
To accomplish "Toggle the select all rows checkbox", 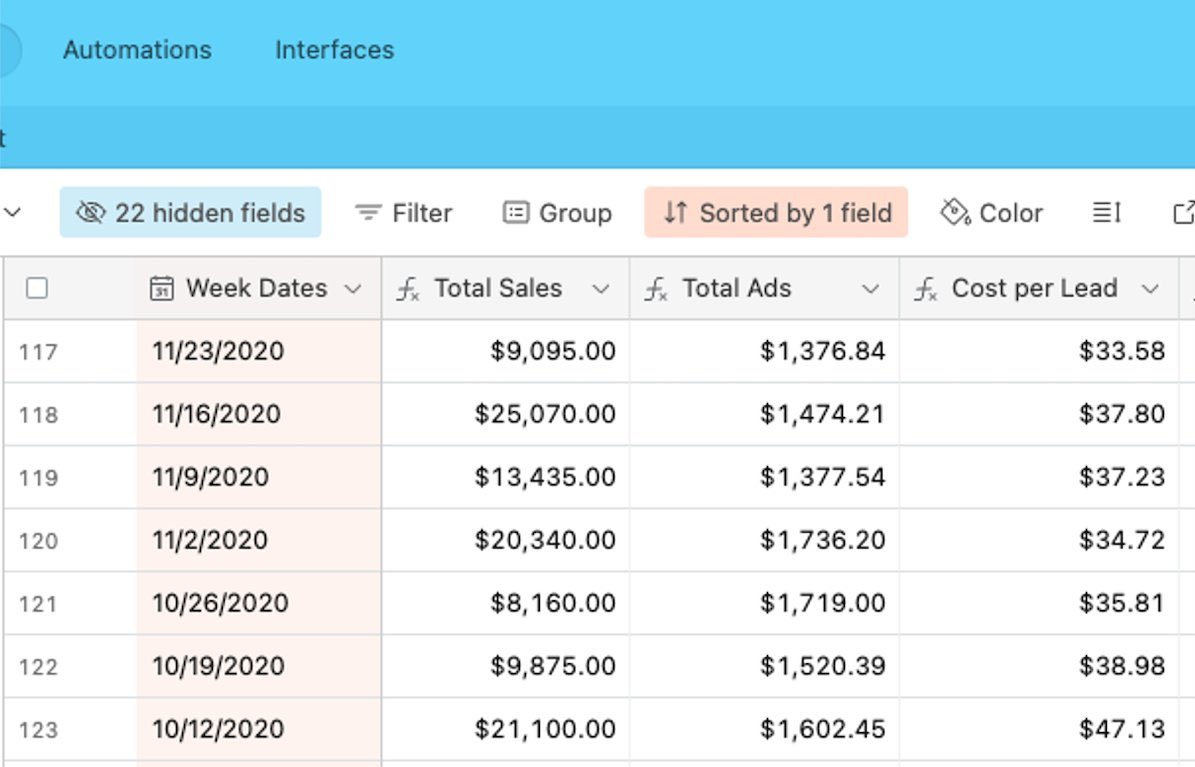I will pos(37,288).
